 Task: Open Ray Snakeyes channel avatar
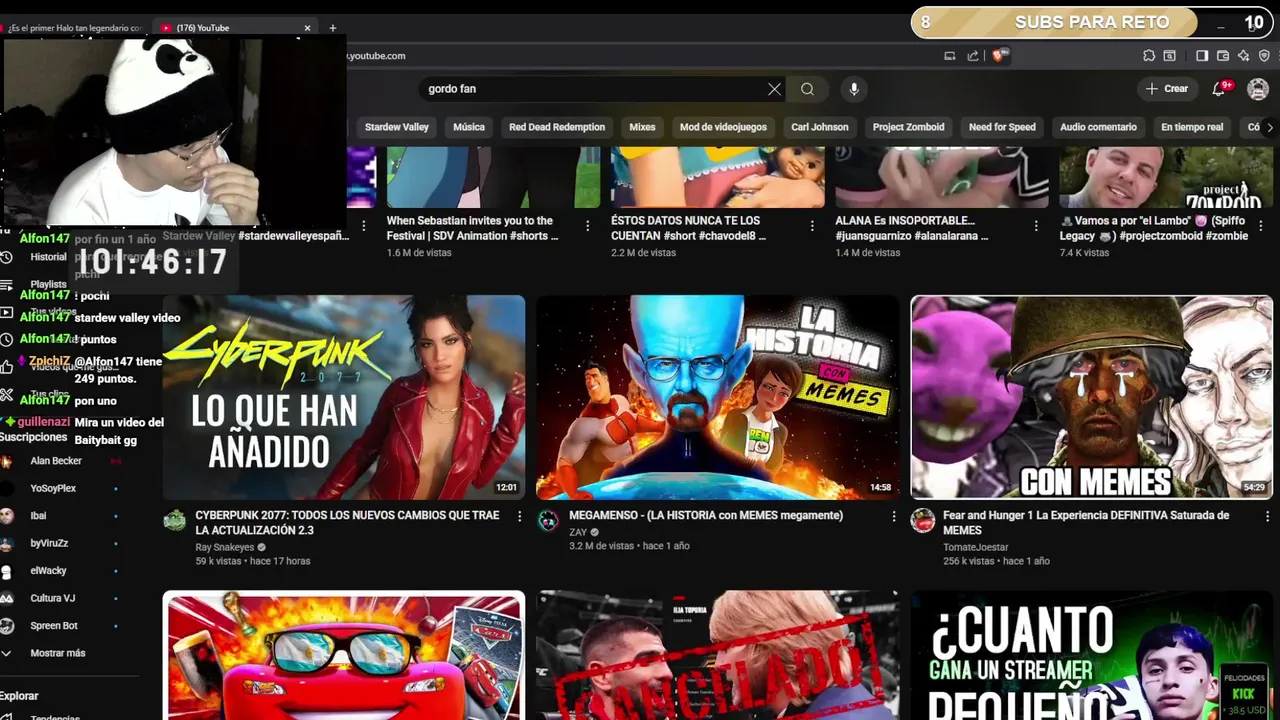coord(175,520)
